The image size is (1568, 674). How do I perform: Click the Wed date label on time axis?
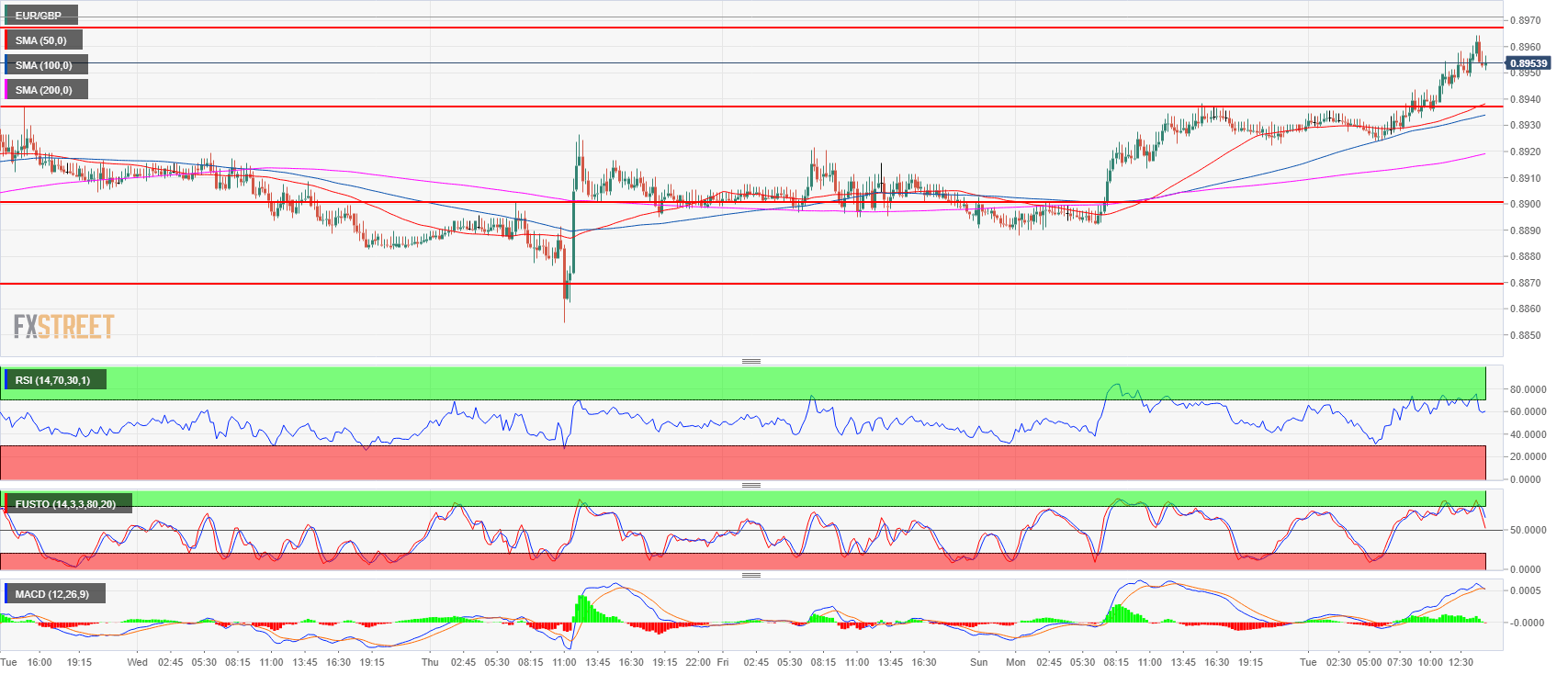[137, 662]
